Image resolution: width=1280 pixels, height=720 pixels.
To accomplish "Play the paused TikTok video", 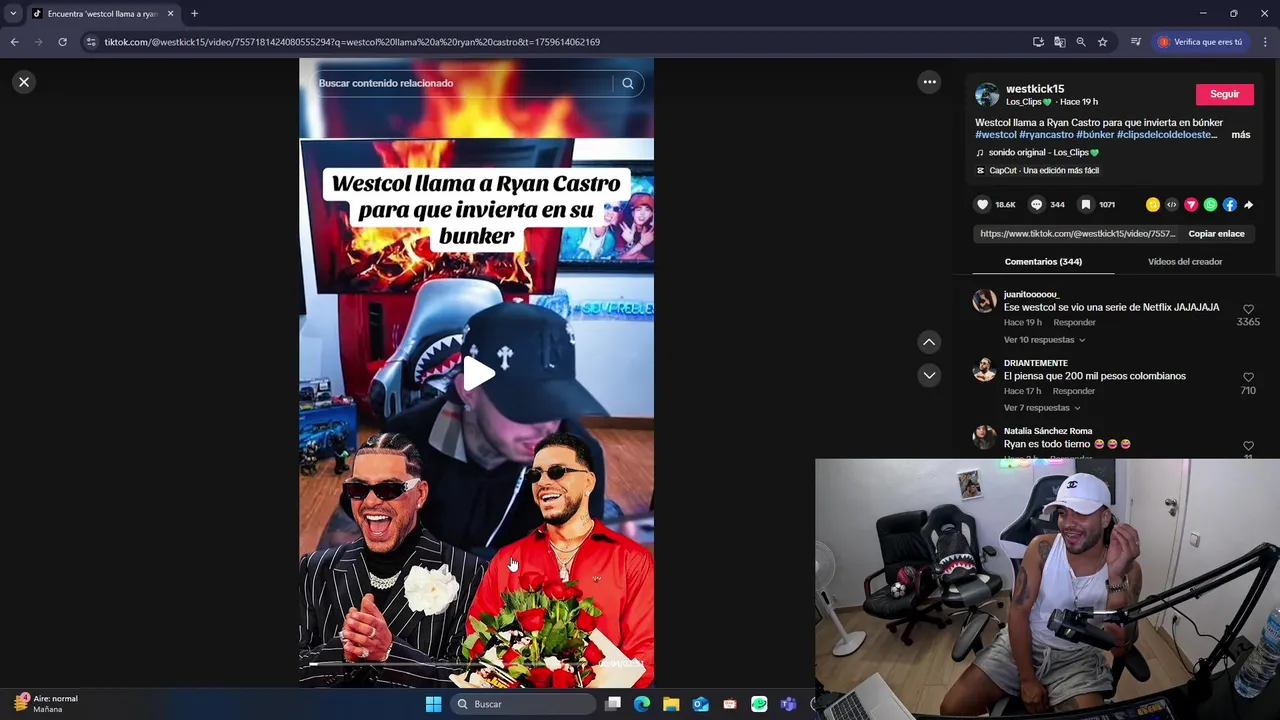I will tap(477, 373).
